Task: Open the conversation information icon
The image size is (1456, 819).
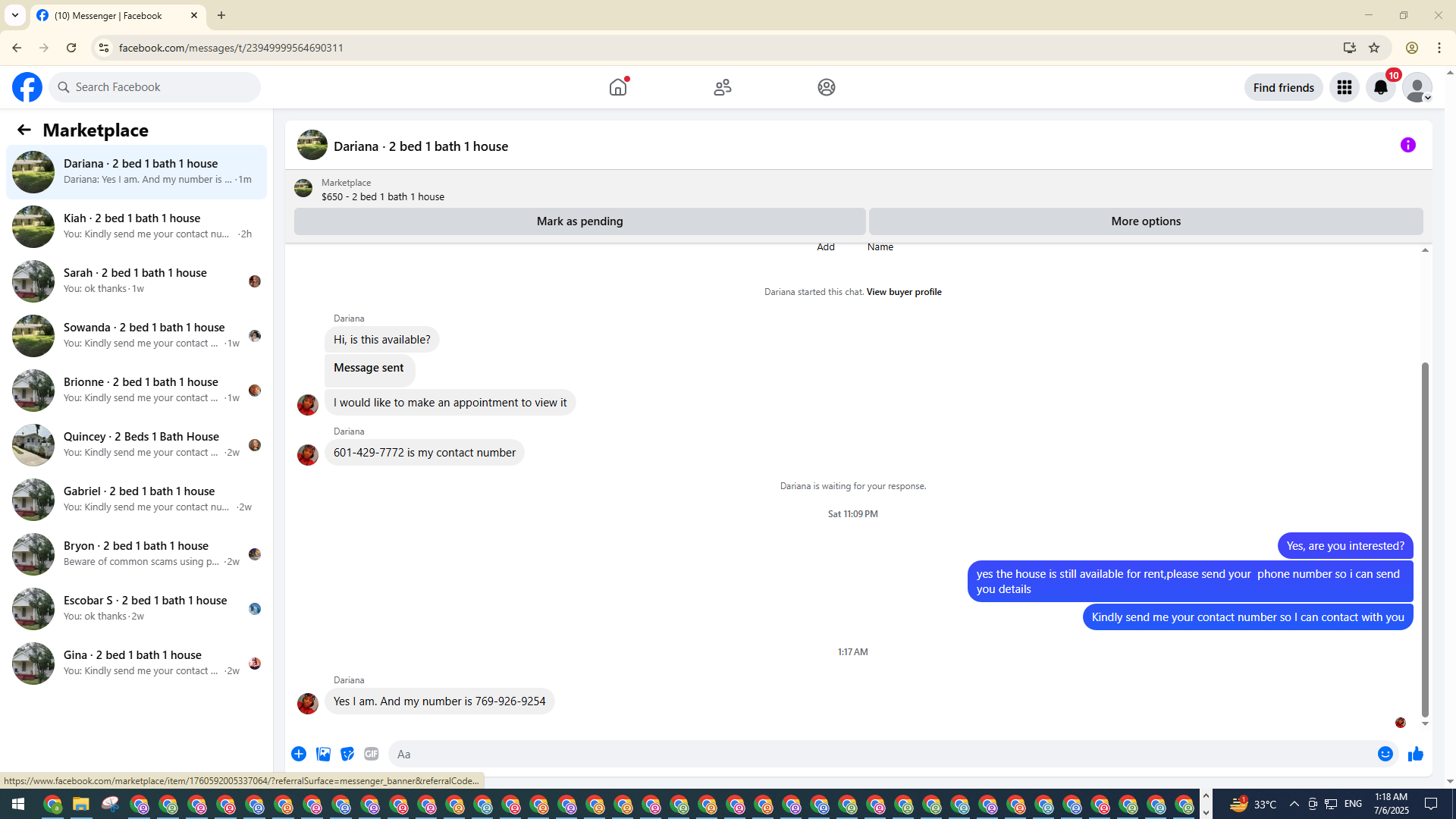Action: pos(1407,145)
